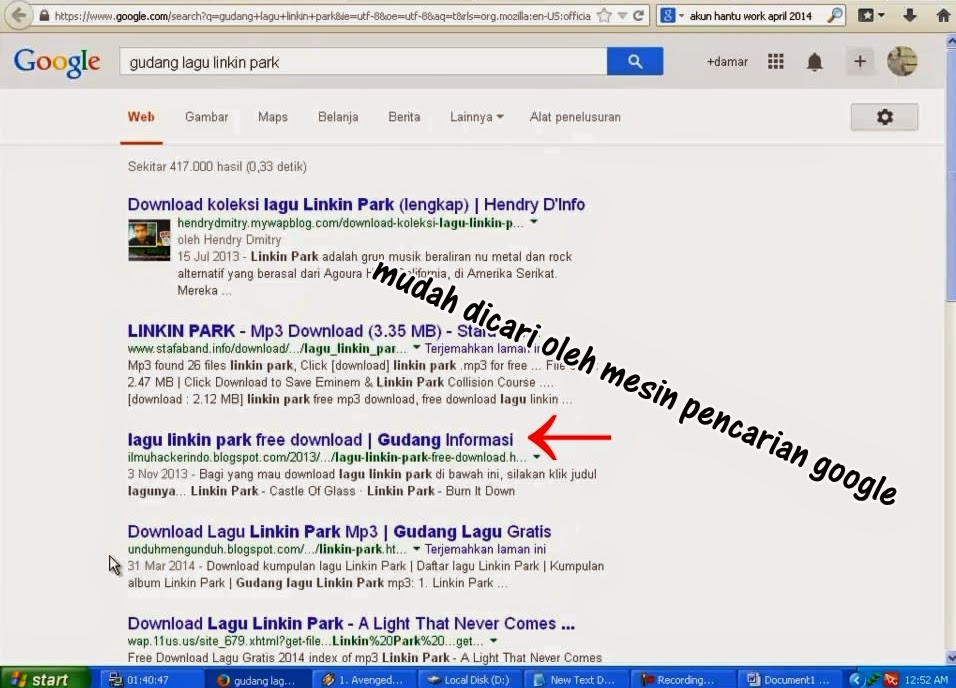The height and width of the screenshot is (688, 956).
Task: Open the Google apps grid icon
Action: pos(776,61)
